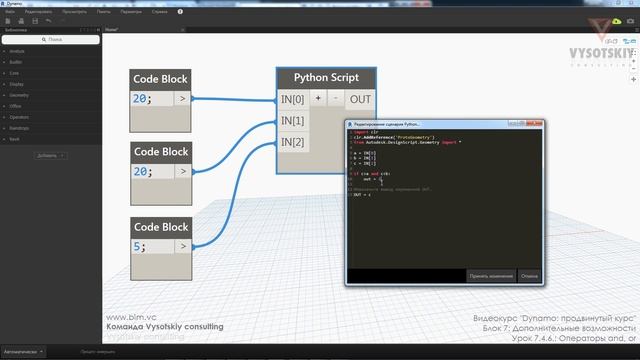640x360 pixels.
Task: Click the Python Script node title
Action: point(326,78)
